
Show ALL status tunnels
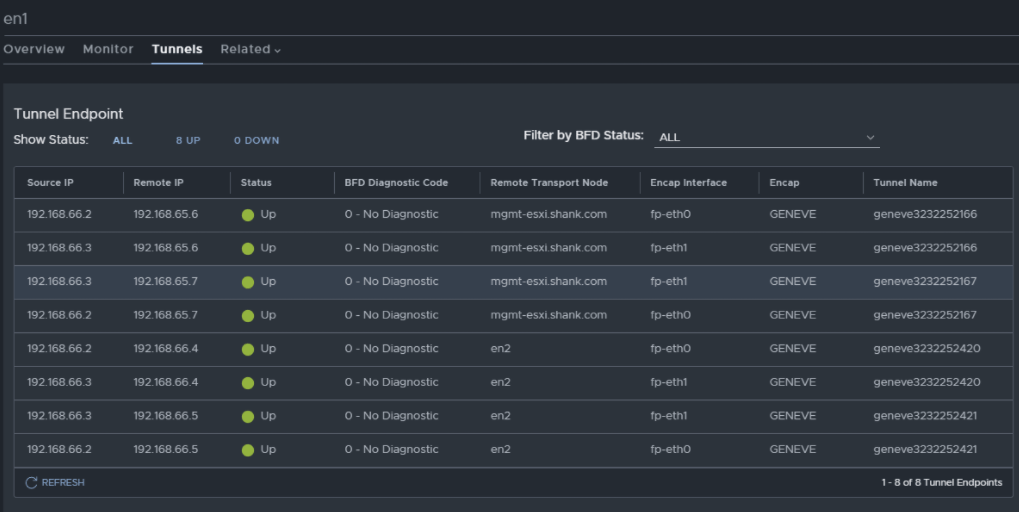pyautogui.click(x=122, y=140)
